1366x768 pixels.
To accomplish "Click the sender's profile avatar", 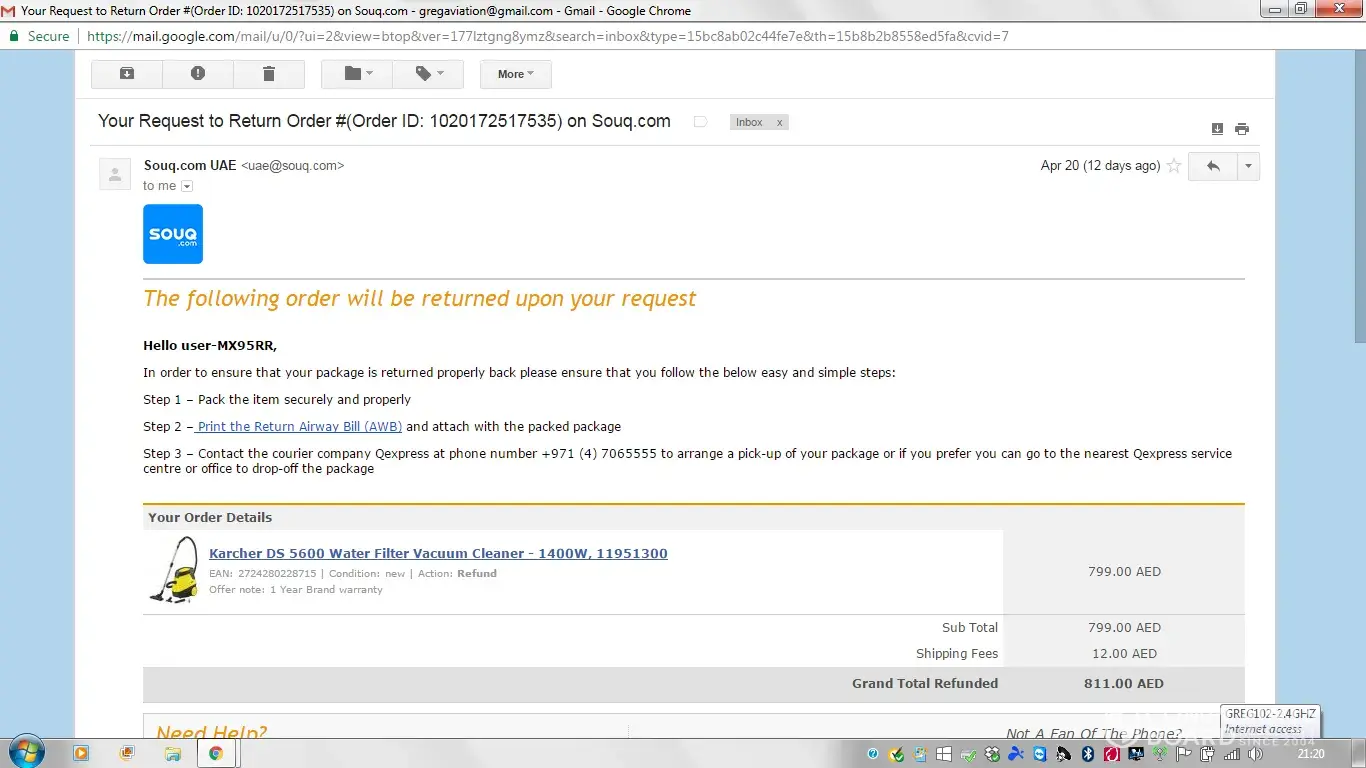I will pyautogui.click(x=115, y=174).
